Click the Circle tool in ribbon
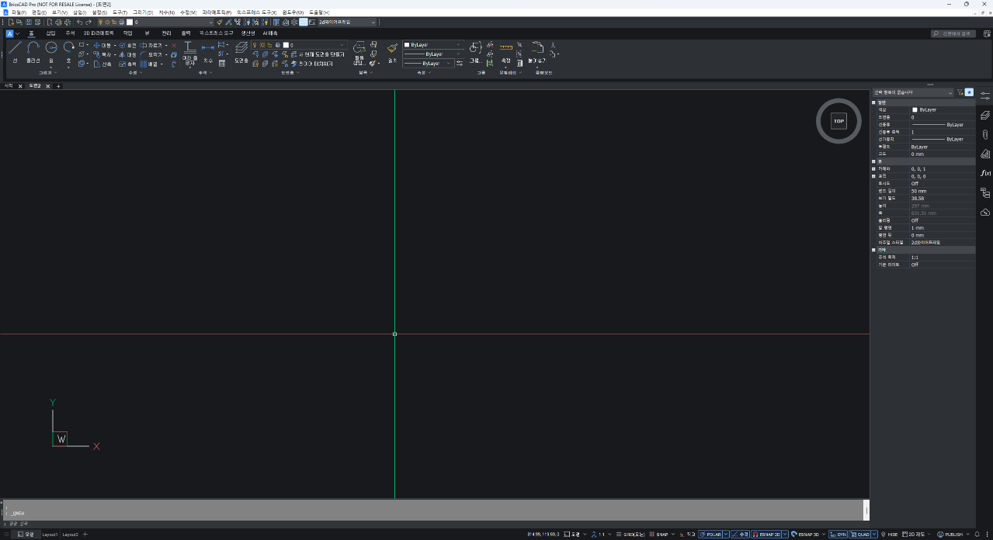Viewport: 993px width, 540px height. pos(51,50)
